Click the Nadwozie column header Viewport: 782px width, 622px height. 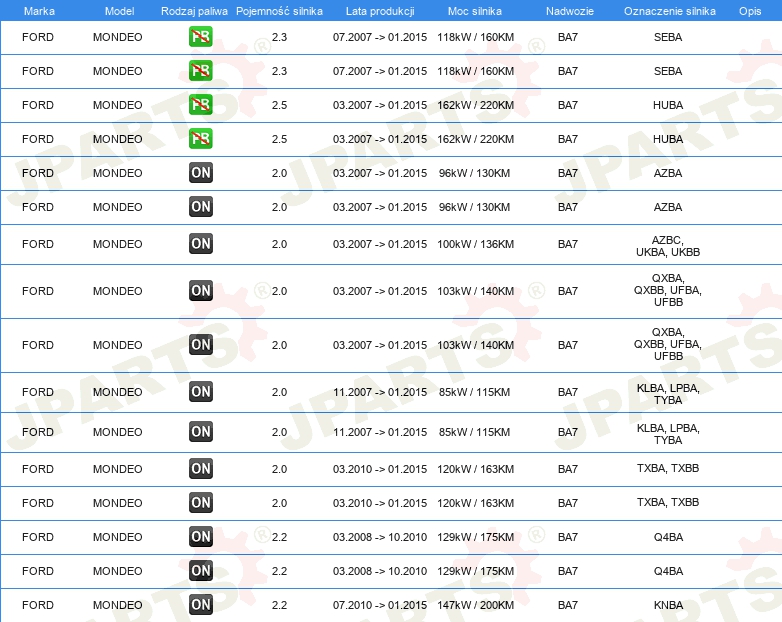pyautogui.click(x=570, y=11)
